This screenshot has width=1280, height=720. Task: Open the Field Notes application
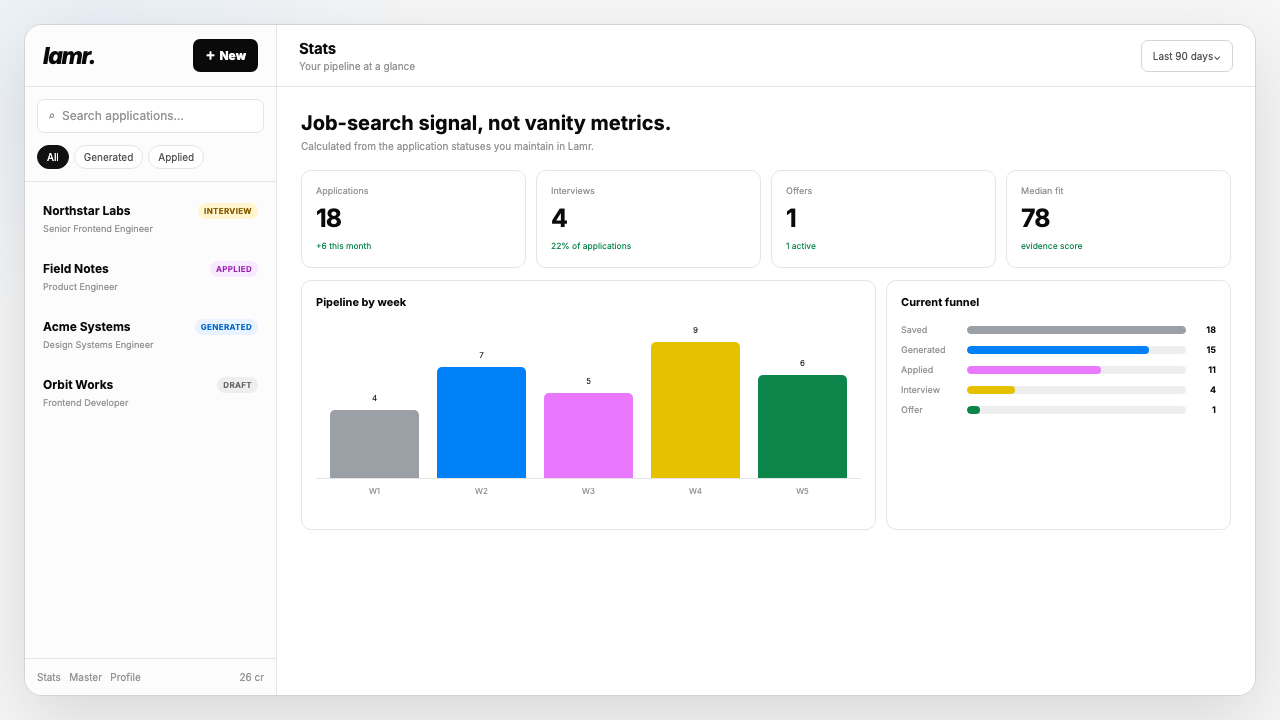click(150, 277)
